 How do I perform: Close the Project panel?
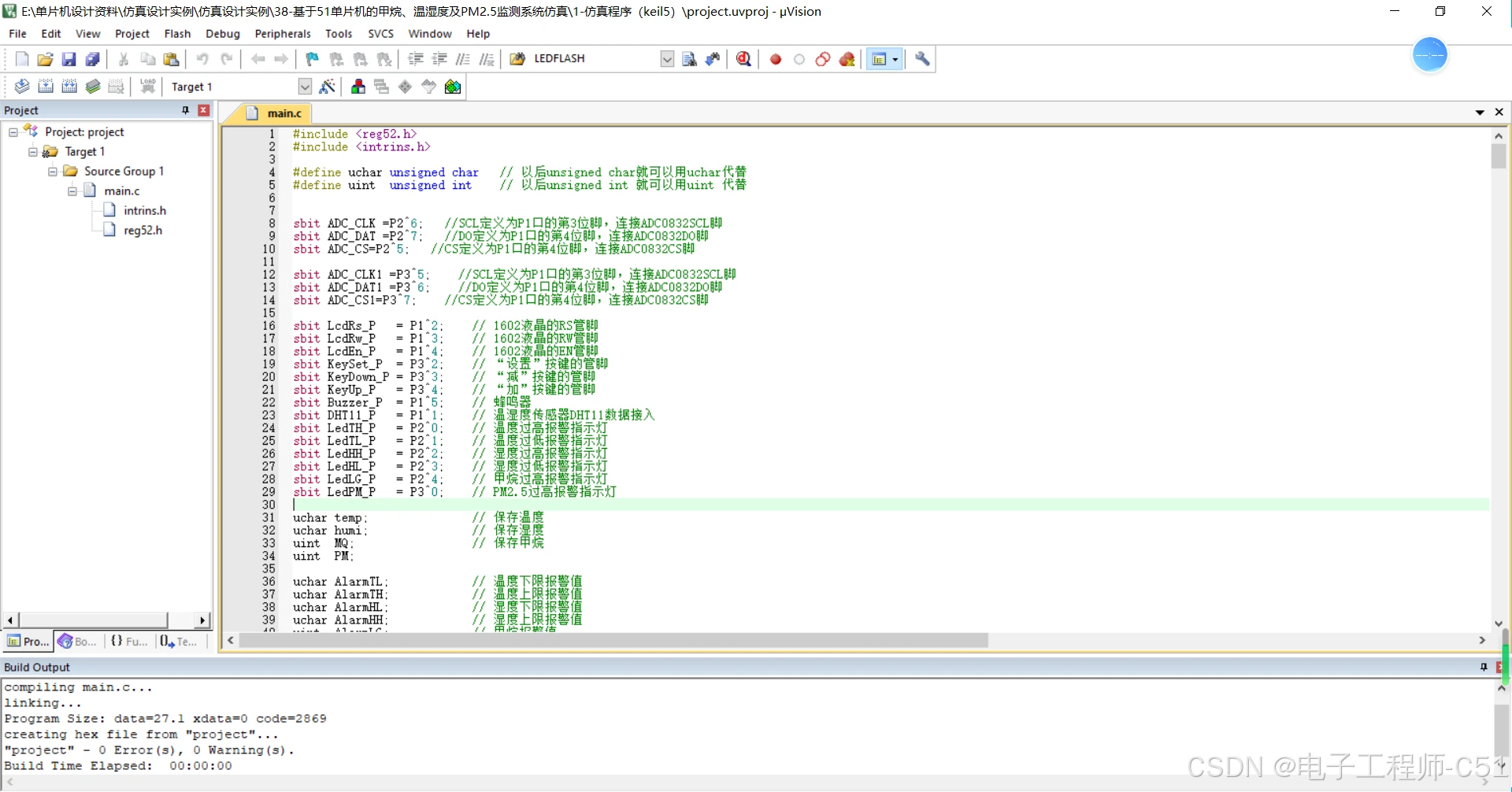pyautogui.click(x=204, y=110)
